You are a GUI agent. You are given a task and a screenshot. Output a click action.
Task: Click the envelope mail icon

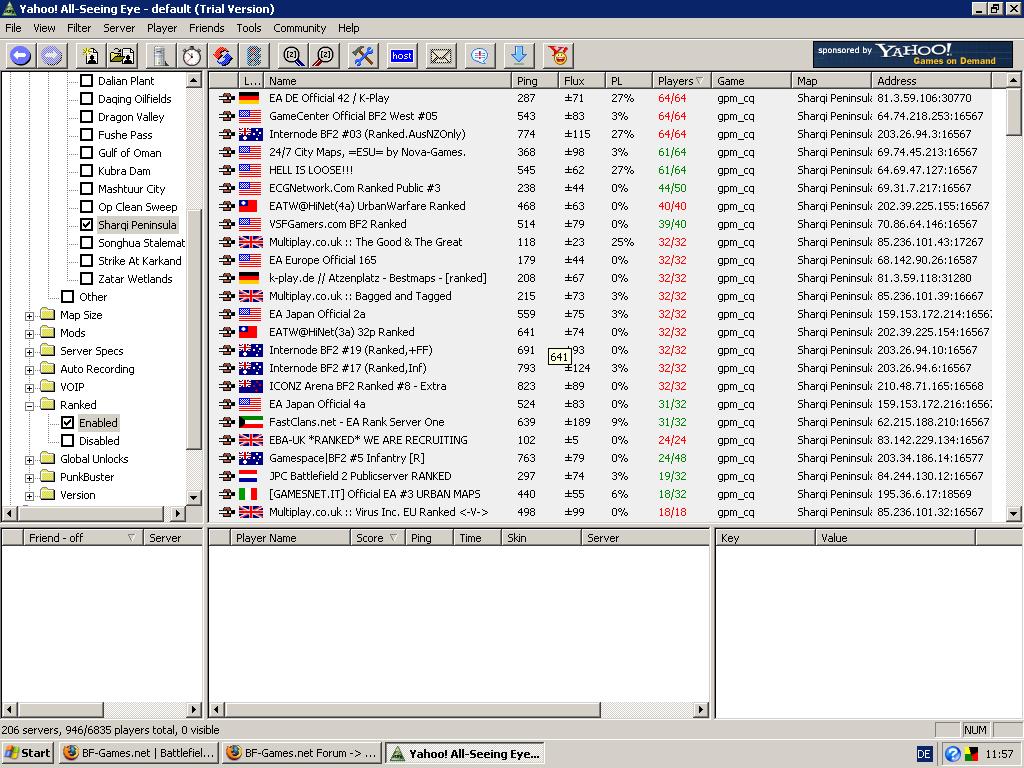pyautogui.click(x=441, y=56)
